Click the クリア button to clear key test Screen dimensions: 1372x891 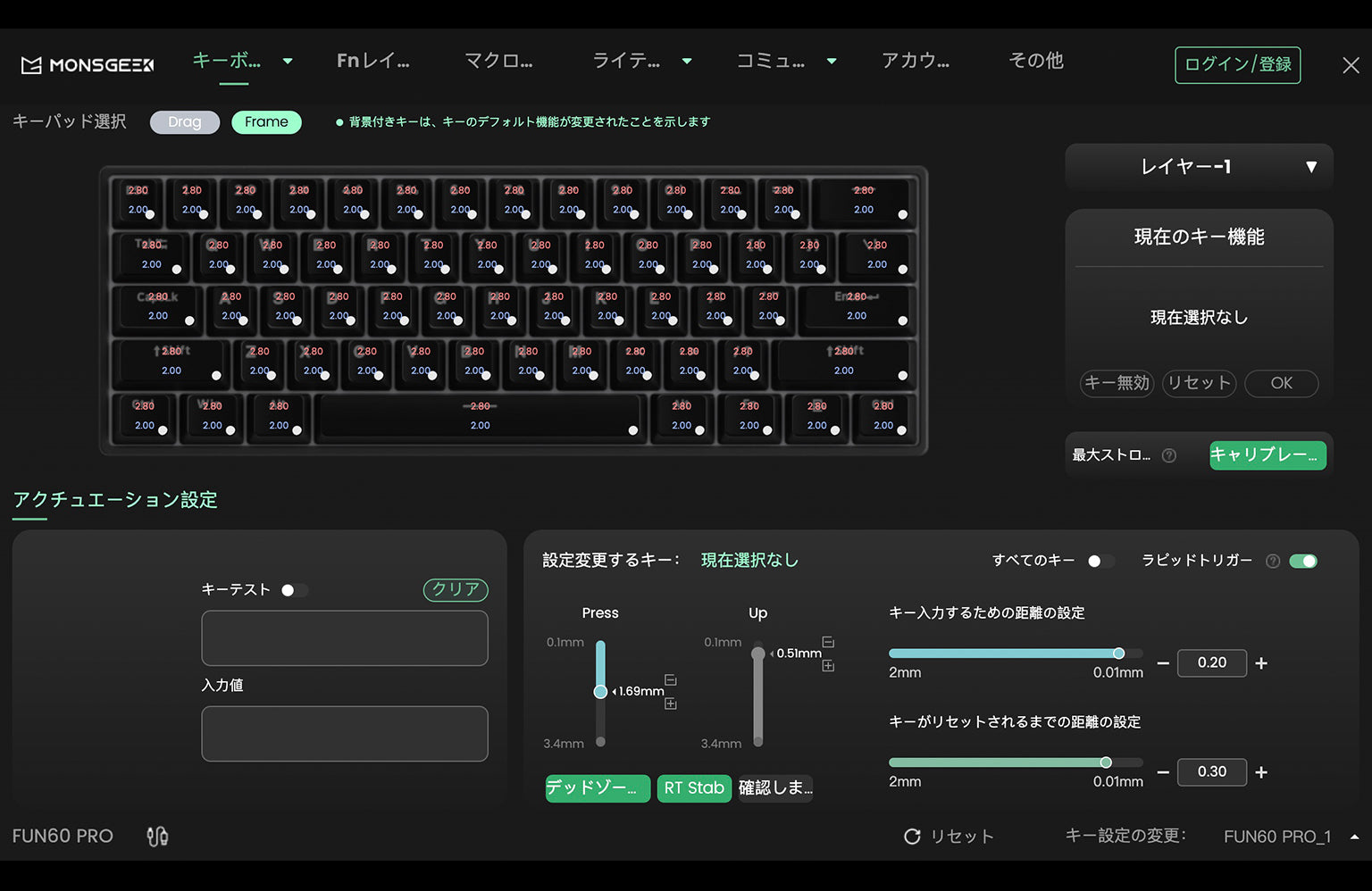tap(456, 590)
